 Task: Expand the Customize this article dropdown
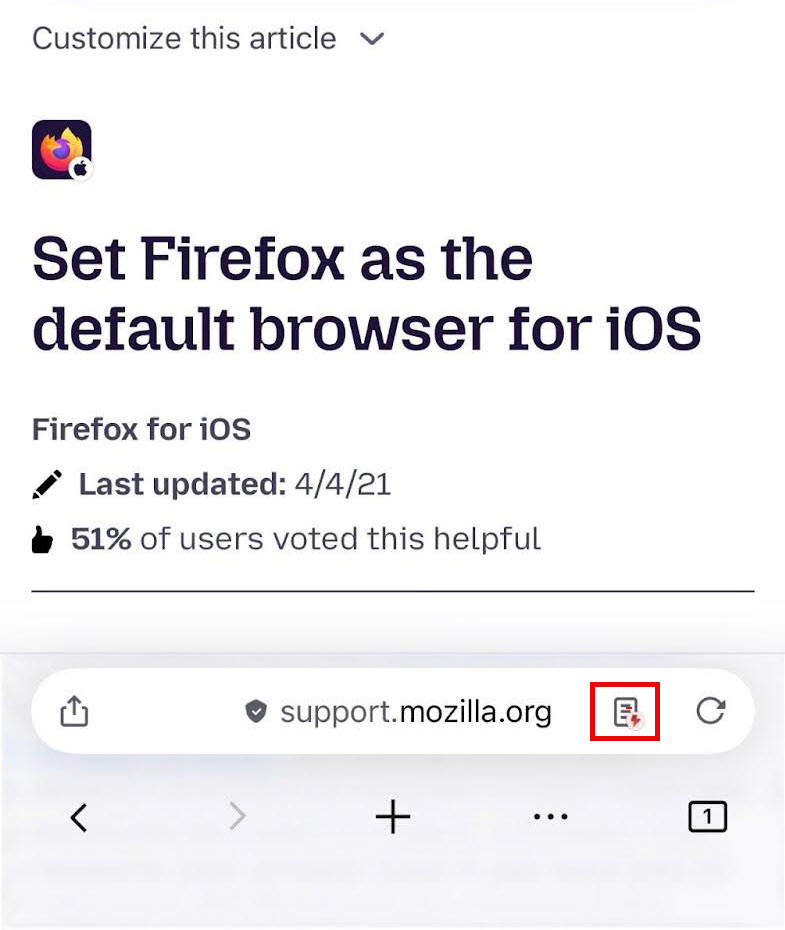(183, 39)
